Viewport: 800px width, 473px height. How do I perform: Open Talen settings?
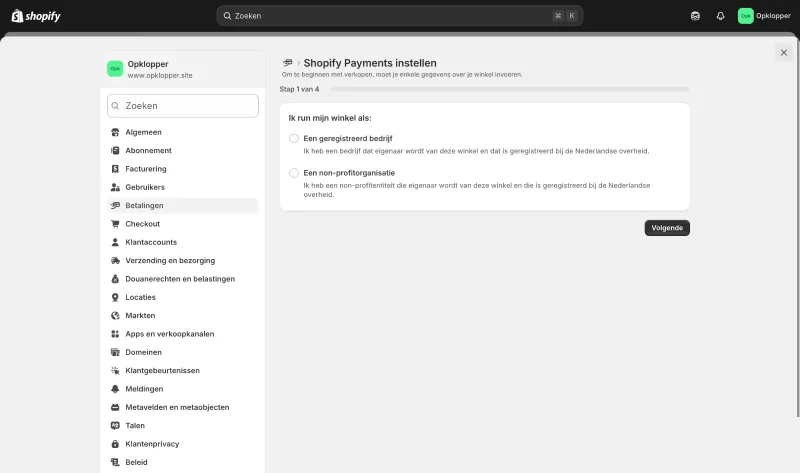click(x=183, y=426)
